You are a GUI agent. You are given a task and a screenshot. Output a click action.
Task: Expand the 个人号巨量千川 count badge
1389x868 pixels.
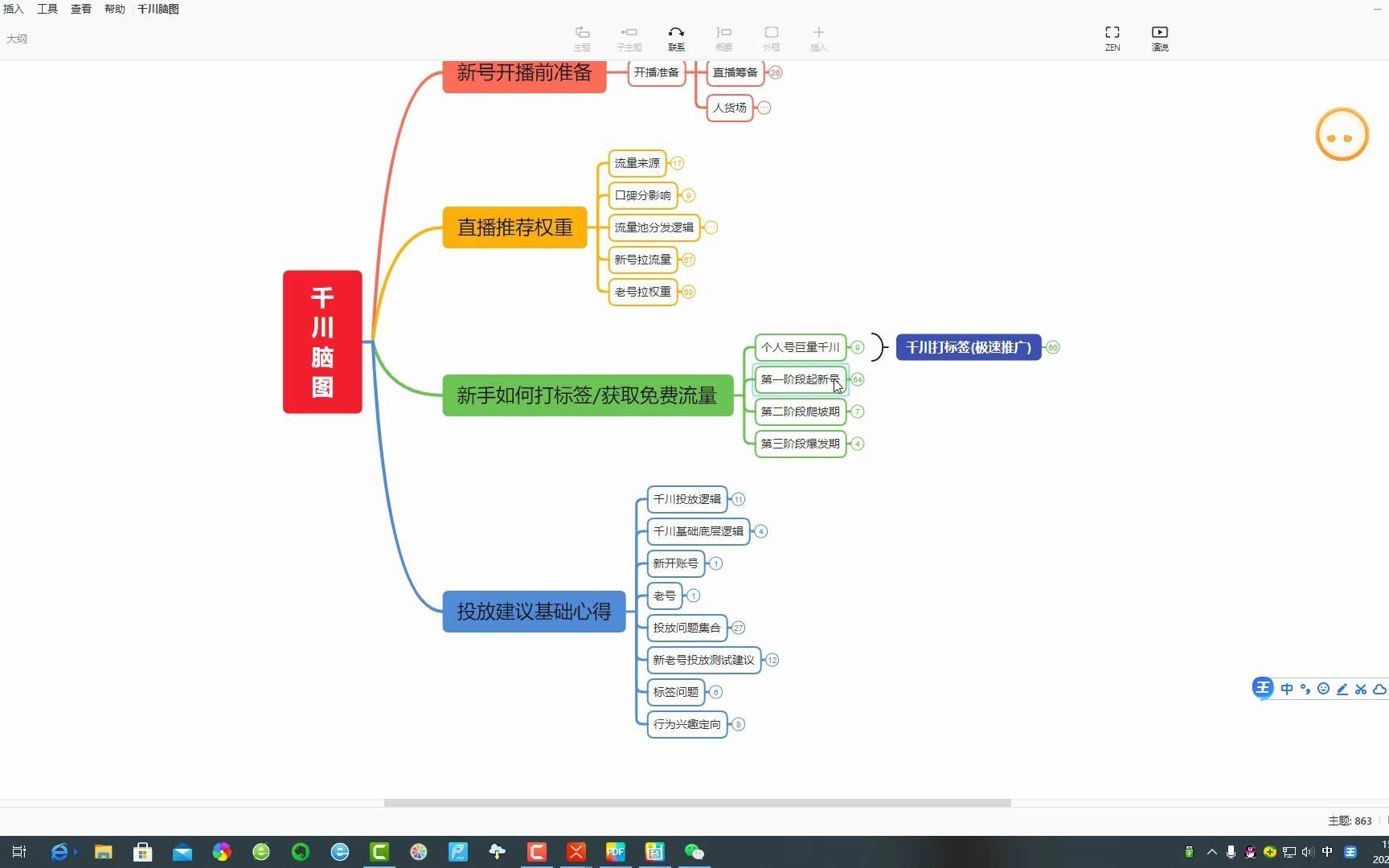858,347
